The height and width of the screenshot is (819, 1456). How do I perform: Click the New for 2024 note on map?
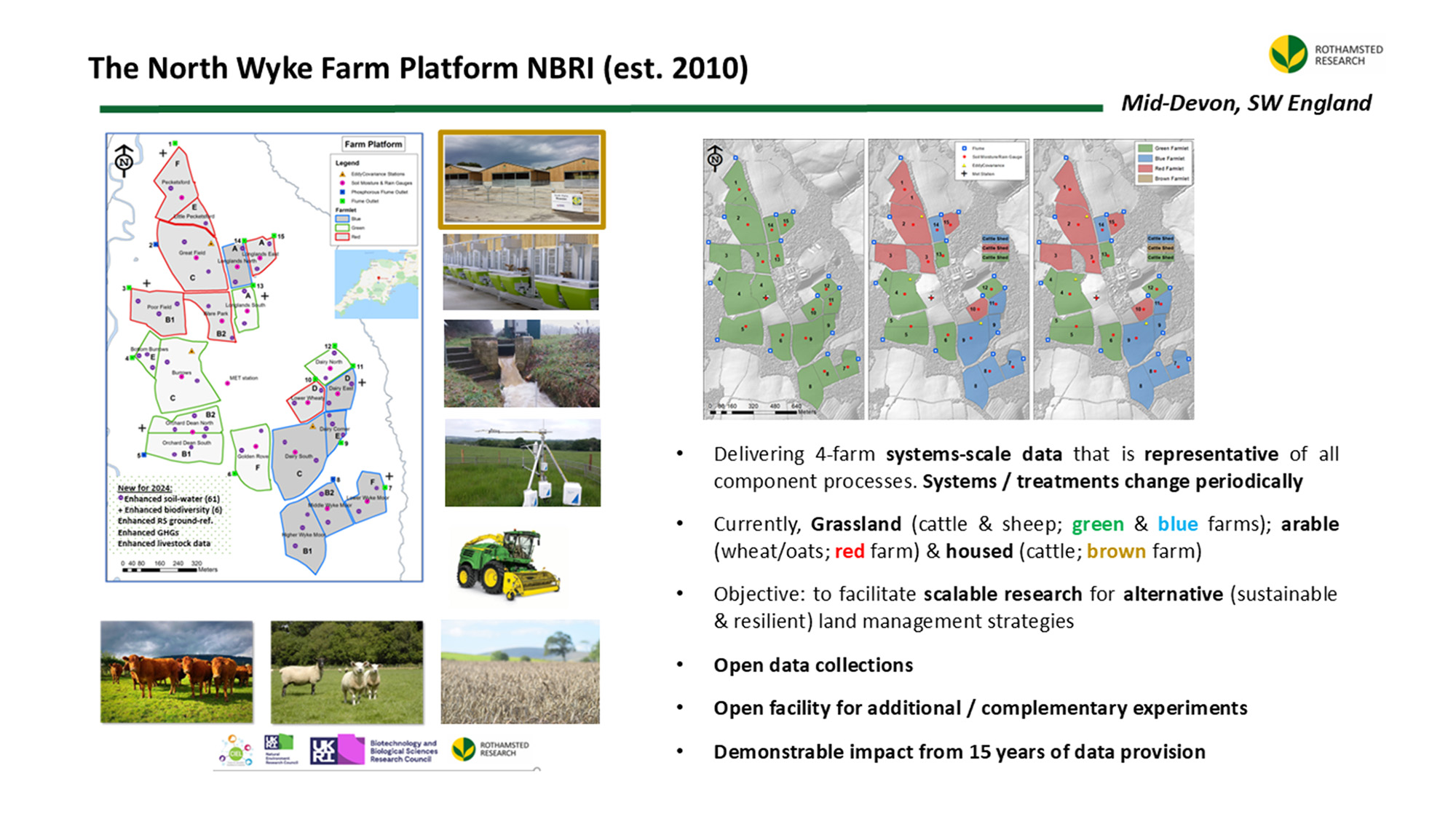click(x=144, y=488)
